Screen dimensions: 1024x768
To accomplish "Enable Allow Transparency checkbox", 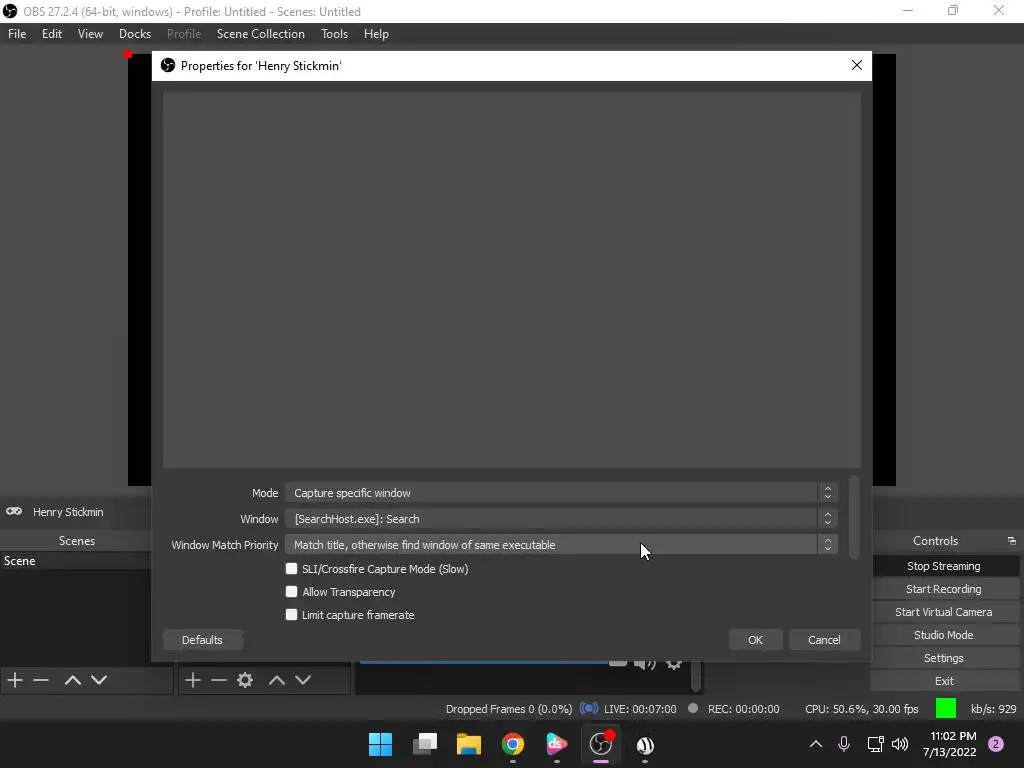I will pyautogui.click(x=291, y=592).
